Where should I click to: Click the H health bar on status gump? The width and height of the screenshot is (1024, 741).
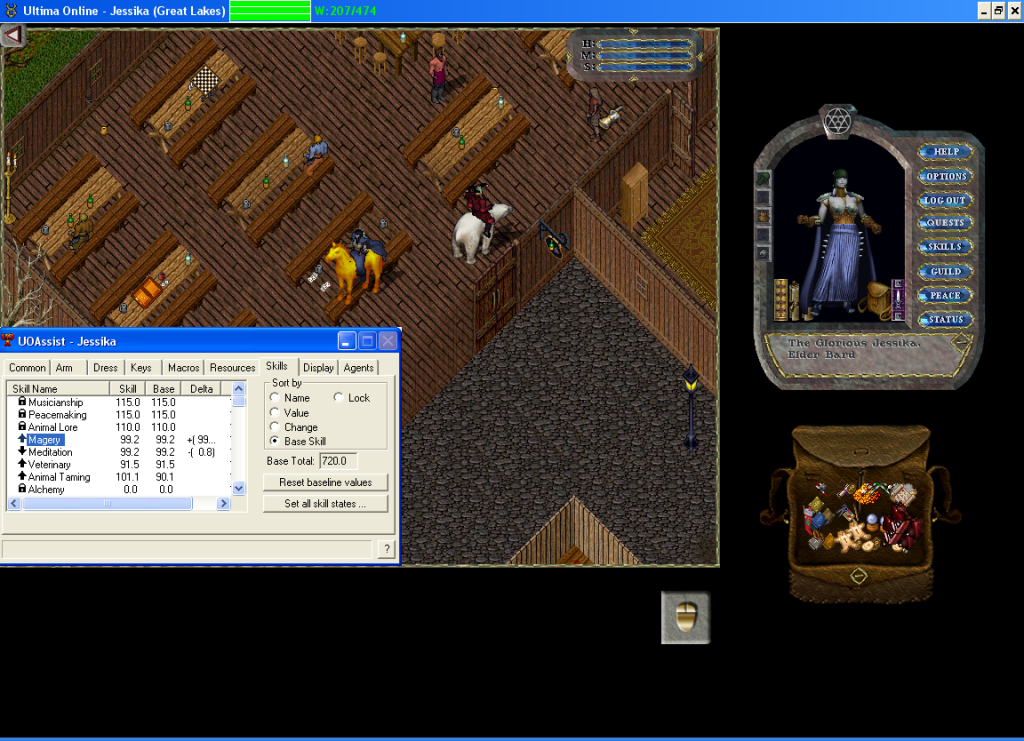[645, 44]
